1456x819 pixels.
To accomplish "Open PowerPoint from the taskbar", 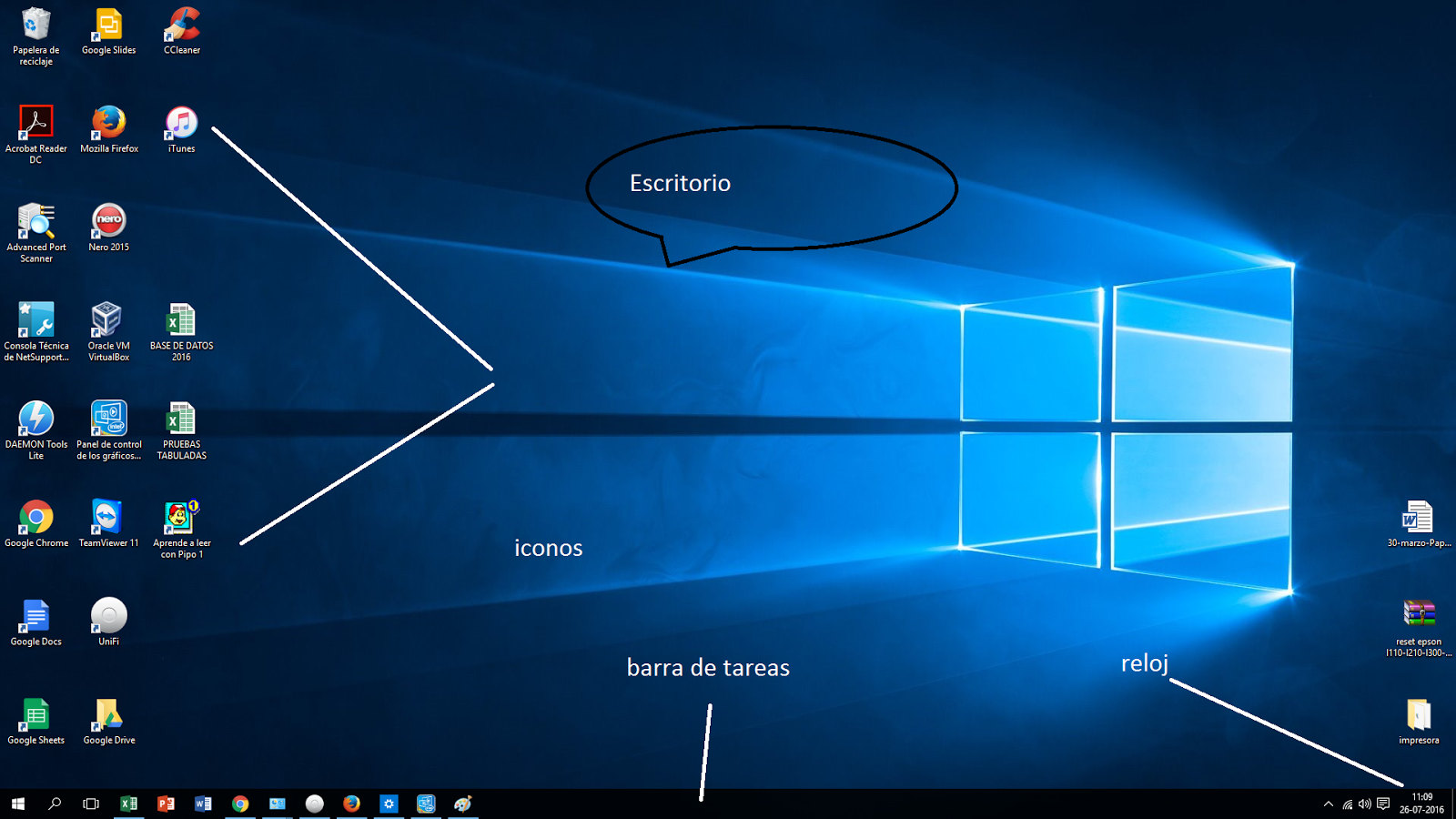I will pyautogui.click(x=166, y=804).
